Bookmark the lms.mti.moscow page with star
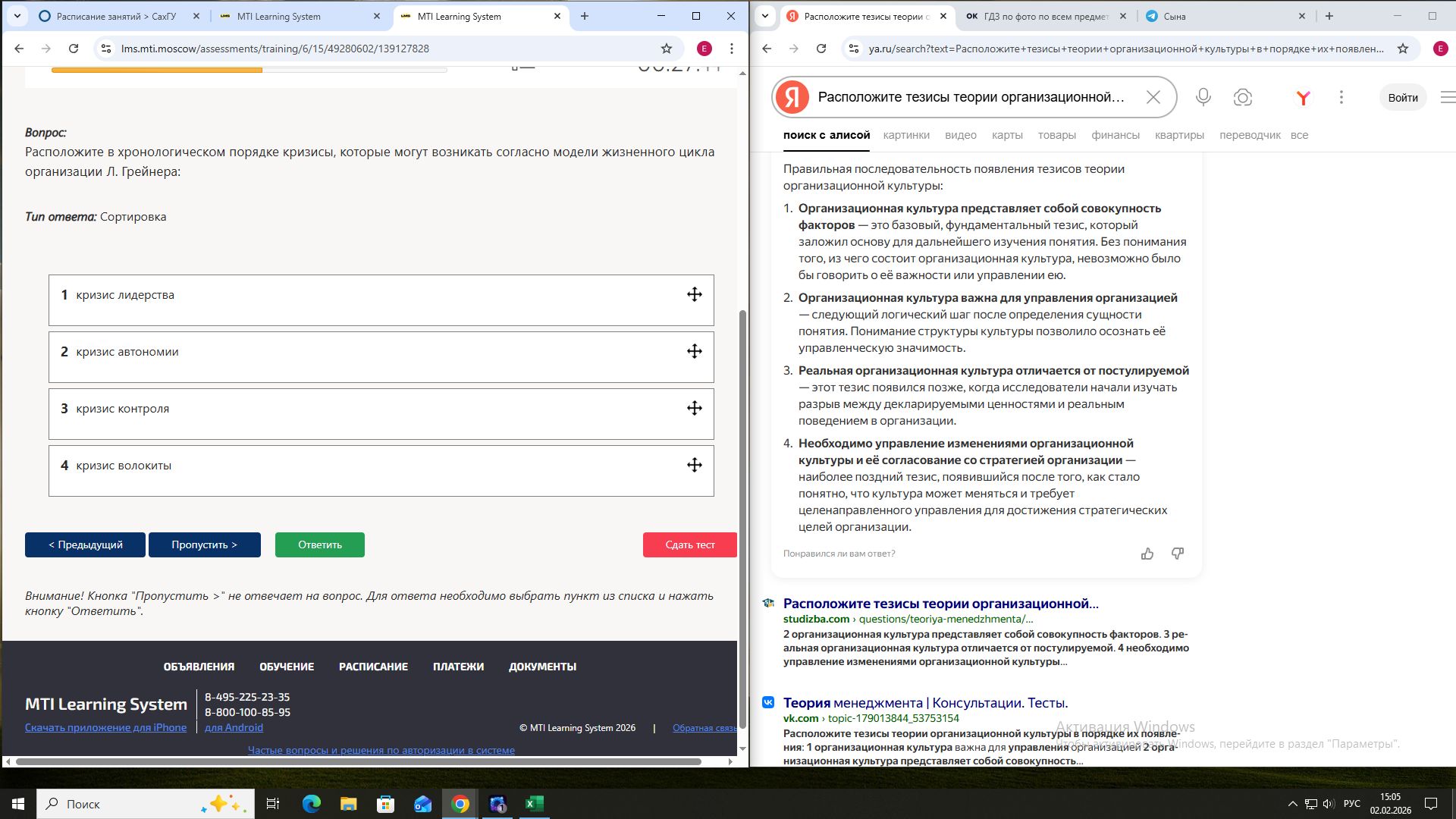Screen dimensions: 1456x819 [x=667, y=49]
